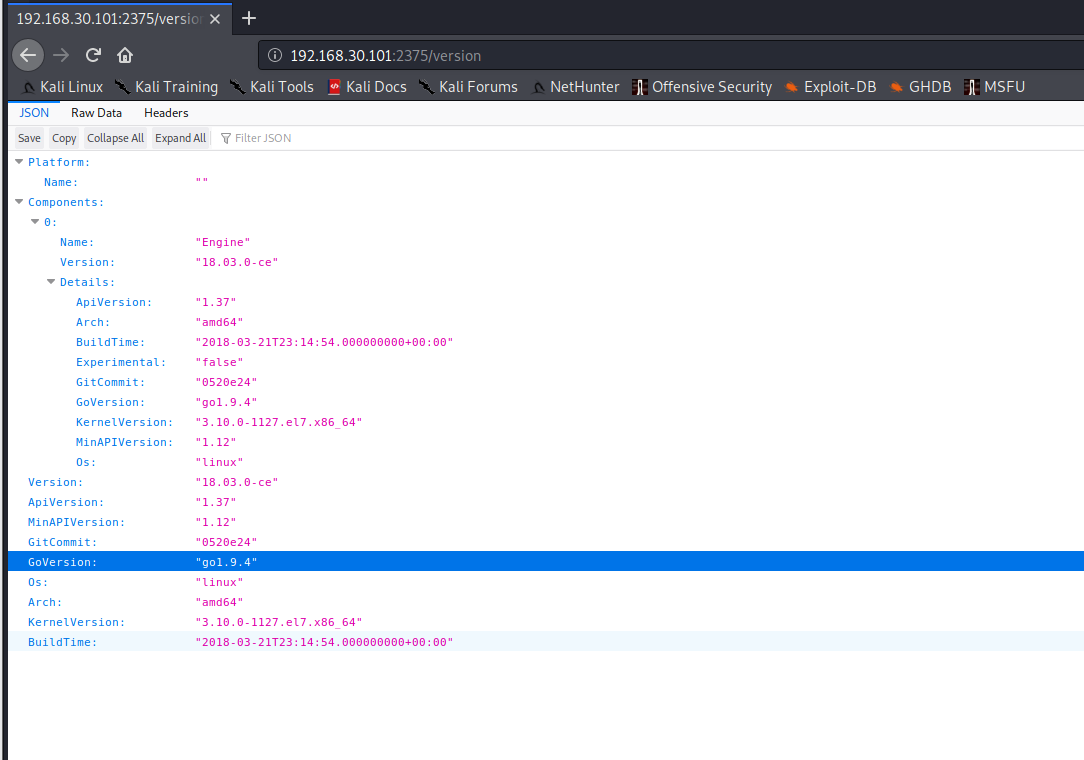Select the top-level GitCommit row

point(546,542)
